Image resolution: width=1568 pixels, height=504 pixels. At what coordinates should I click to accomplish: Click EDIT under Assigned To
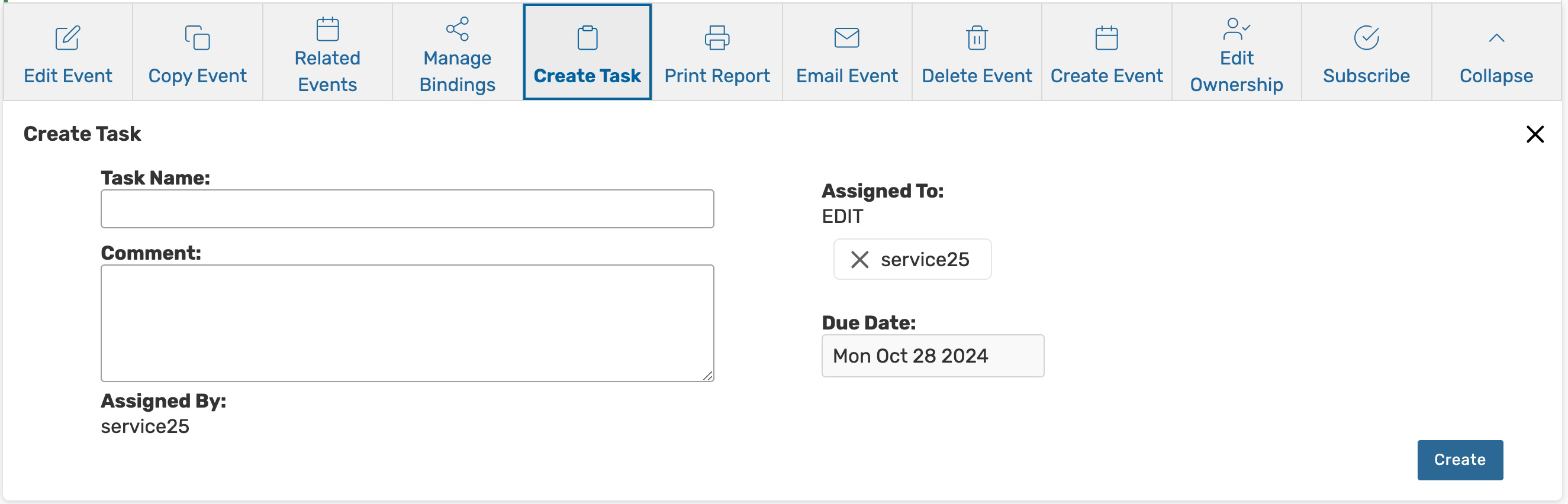tap(842, 217)
